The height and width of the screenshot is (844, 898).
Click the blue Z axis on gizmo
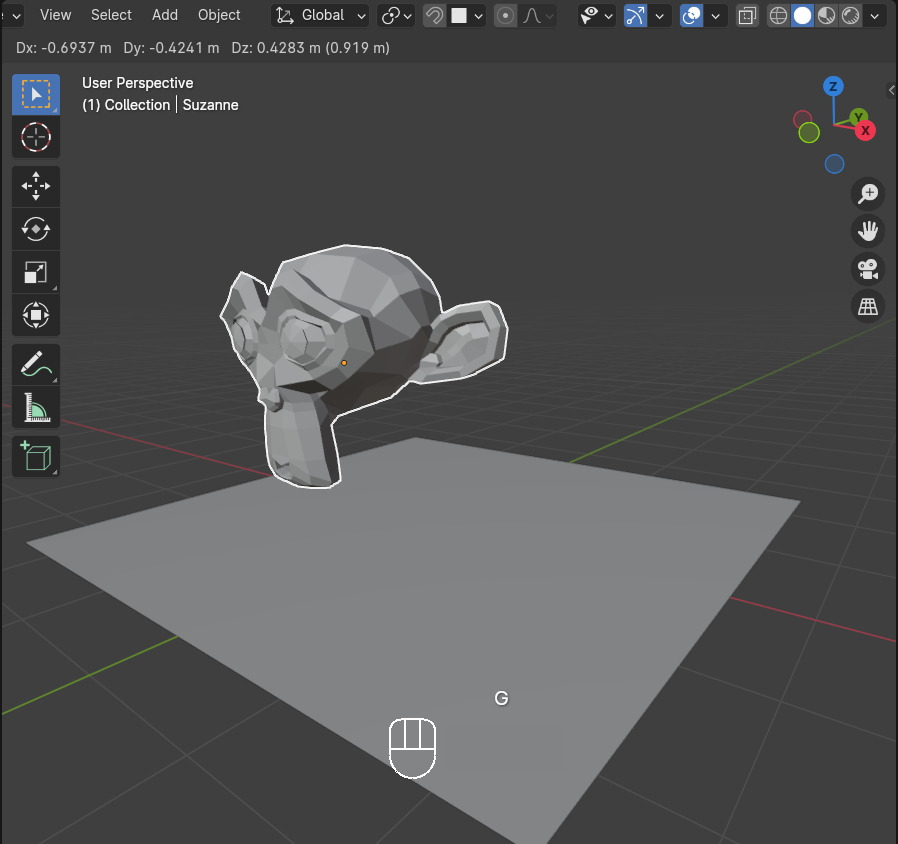pos(833,86)
